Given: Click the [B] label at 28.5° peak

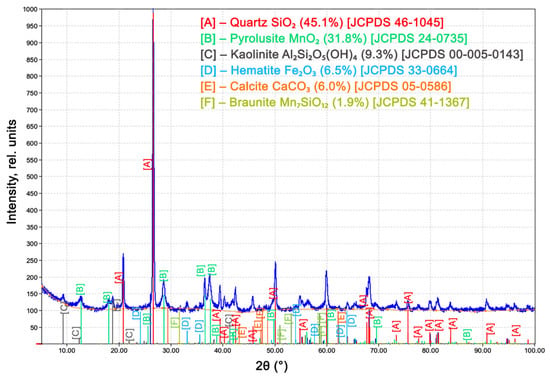Looking at the screenshot, I should [163, 276].
